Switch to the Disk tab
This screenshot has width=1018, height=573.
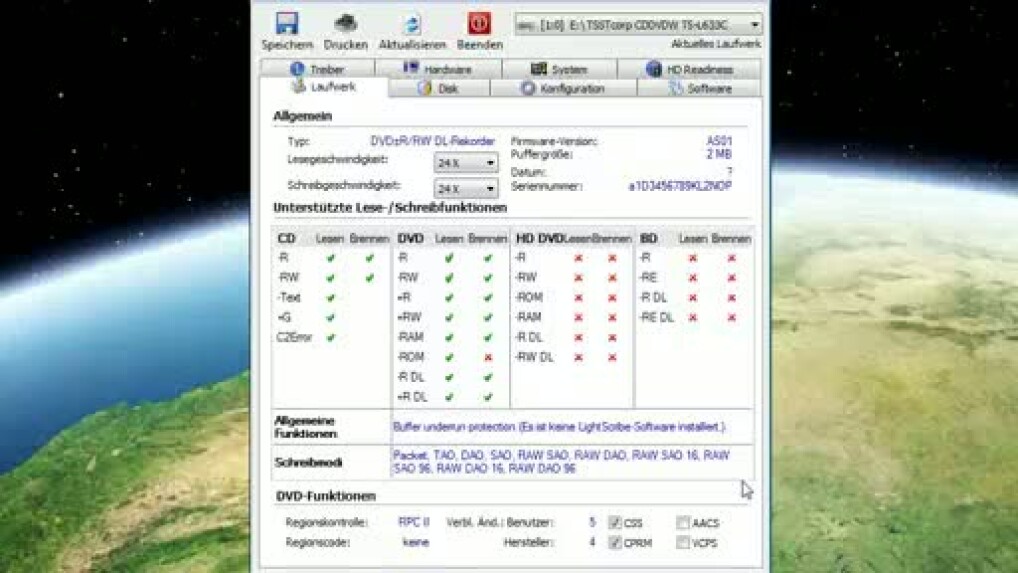[x=438, y=88]
